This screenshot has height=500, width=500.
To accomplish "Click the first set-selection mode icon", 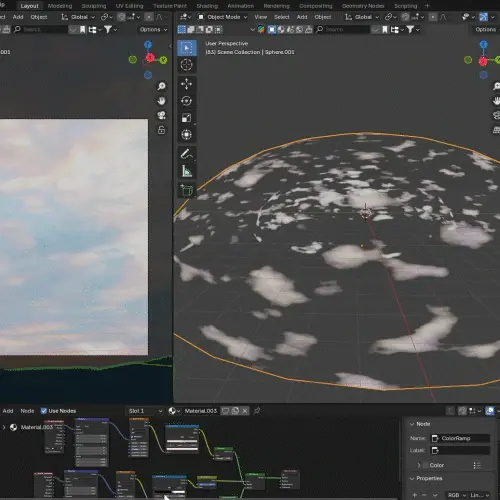I will 182,30.
